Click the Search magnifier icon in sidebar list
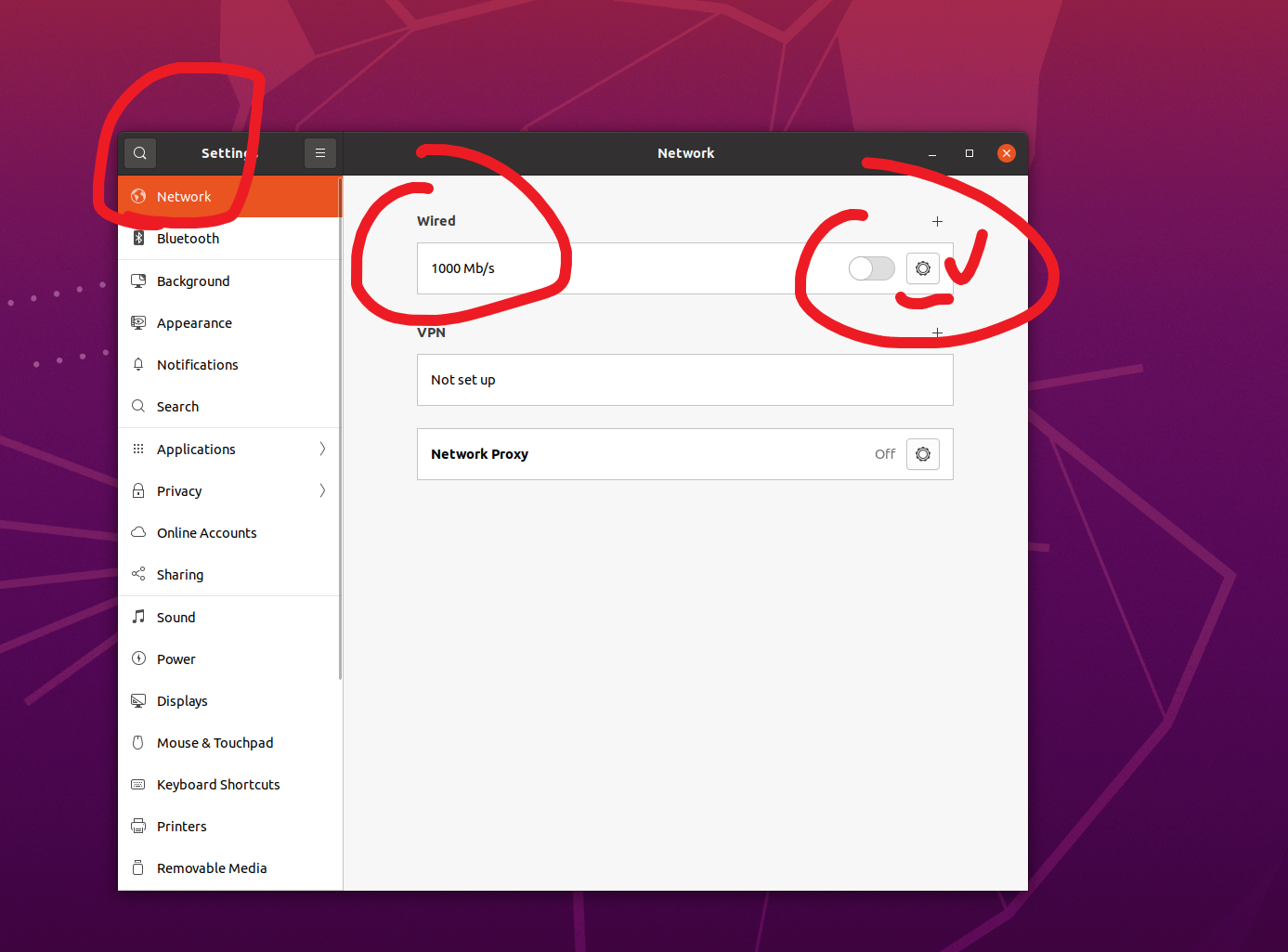This screenshot has height=952, width=1288. [x=138, y=406]
